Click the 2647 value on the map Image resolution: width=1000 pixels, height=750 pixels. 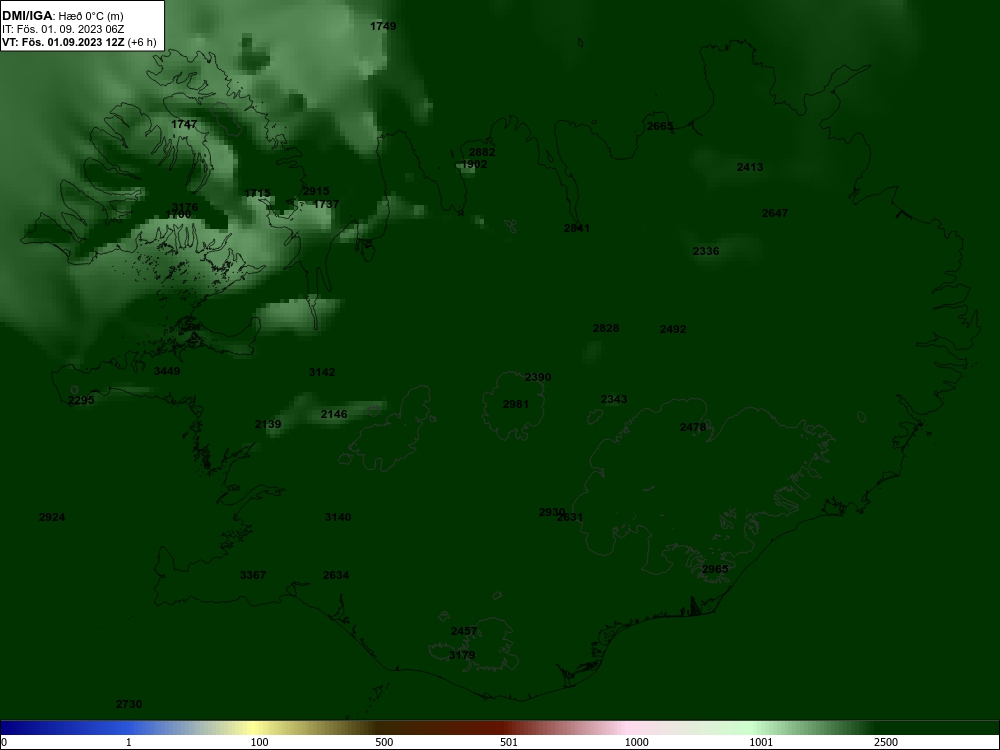coord(775,213)
